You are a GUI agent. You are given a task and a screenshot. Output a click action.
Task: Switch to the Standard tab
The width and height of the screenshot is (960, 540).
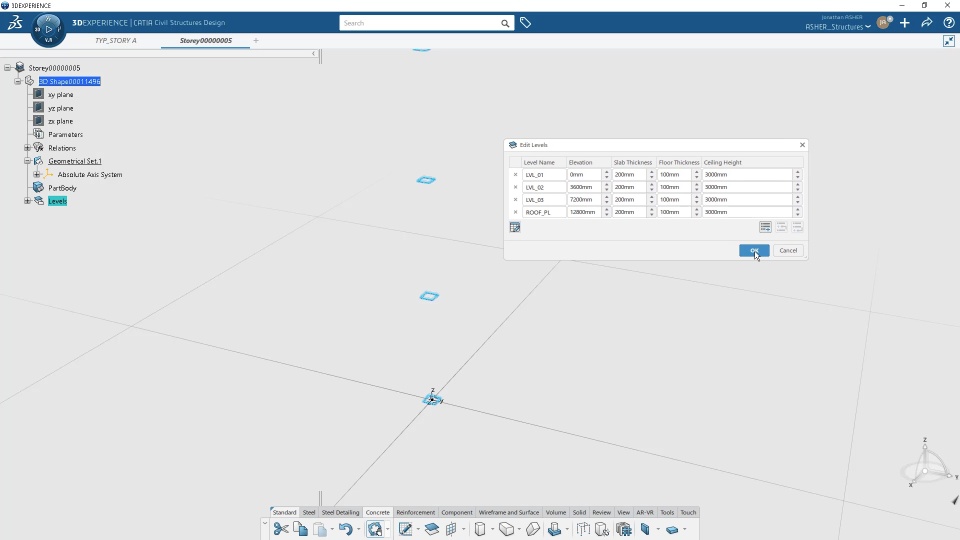(284, 512)
